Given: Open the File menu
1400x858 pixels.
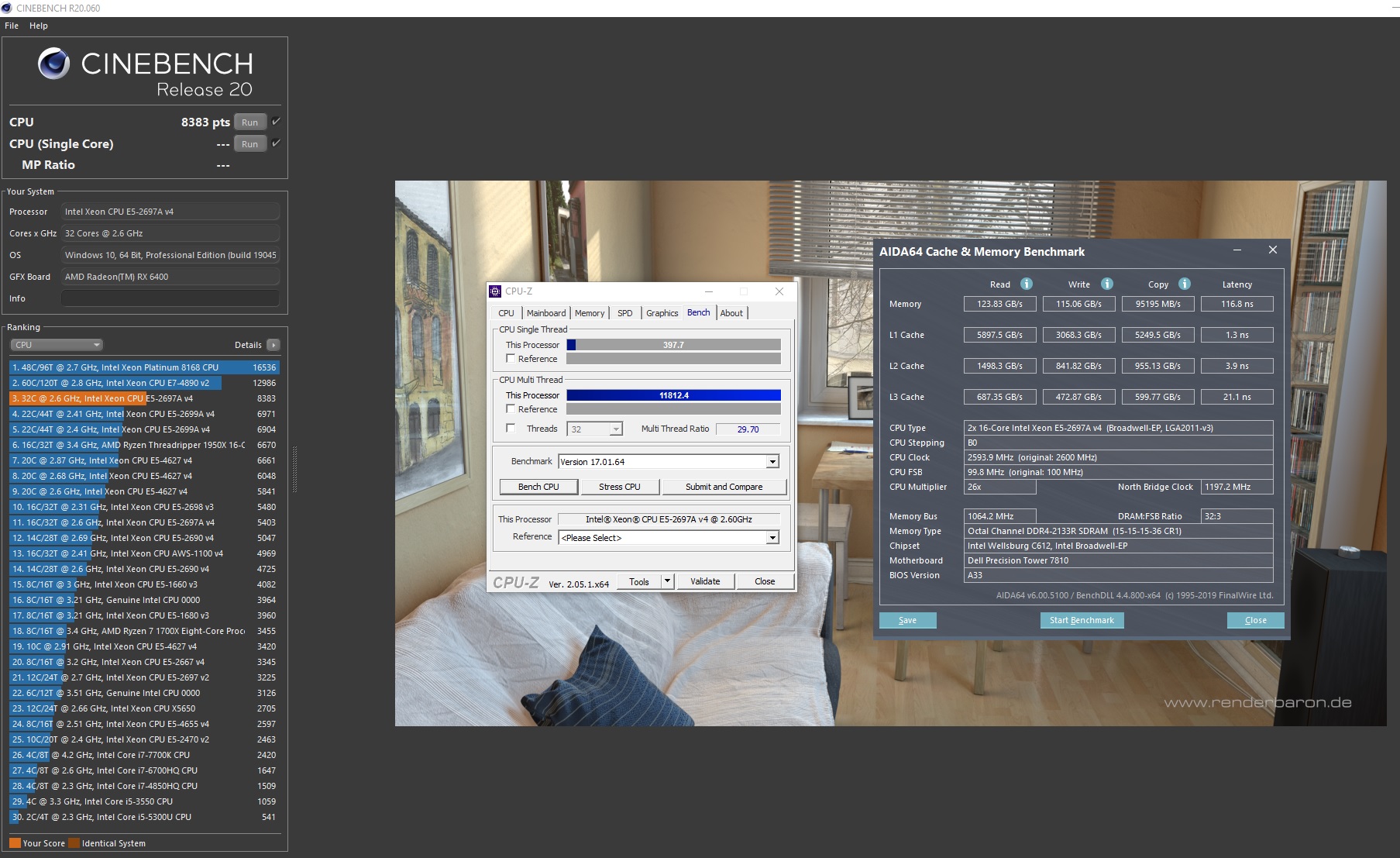Looking at the screenshot, I should 12,26.
